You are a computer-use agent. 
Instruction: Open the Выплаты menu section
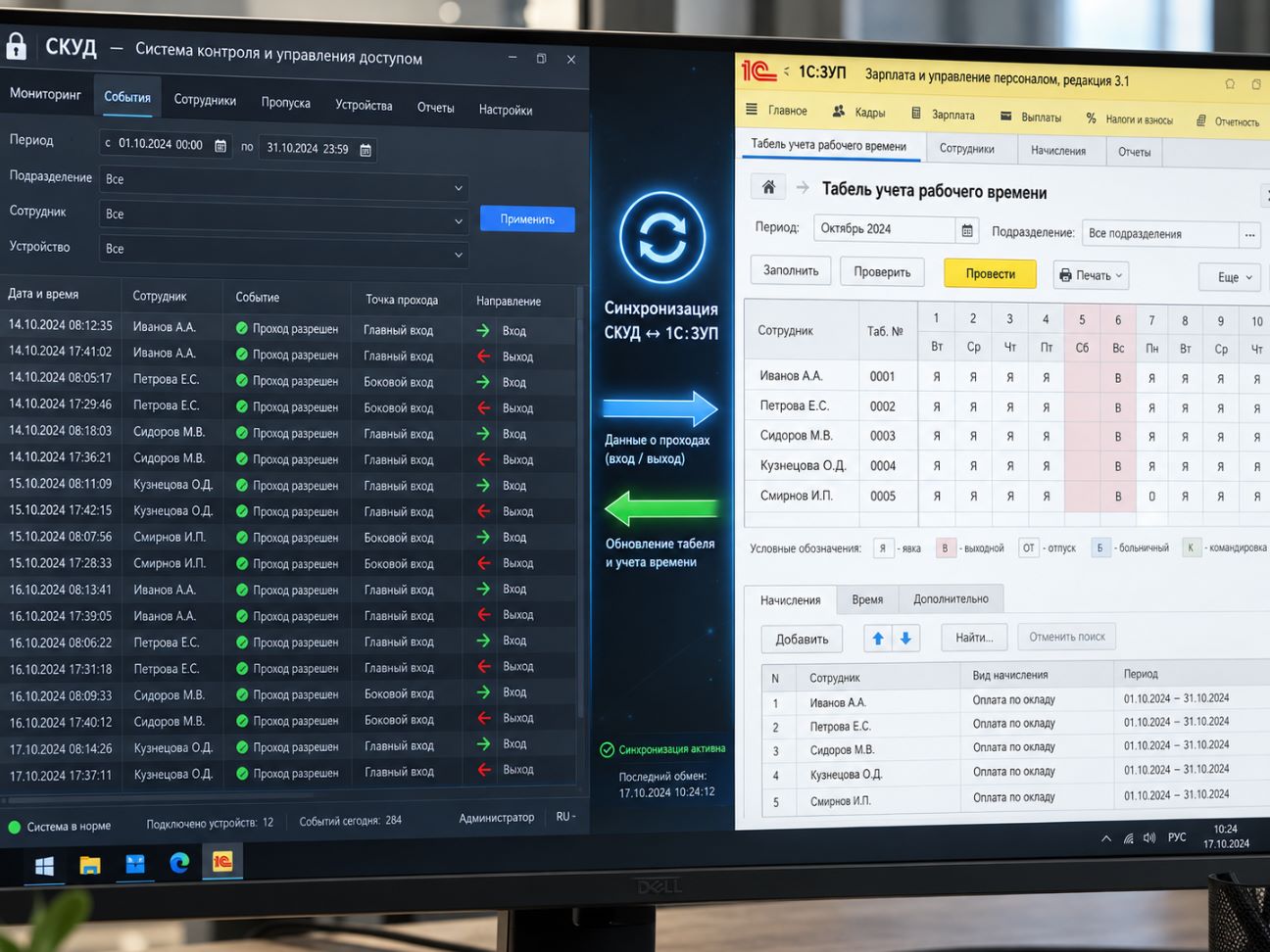tap(1030, 117)
